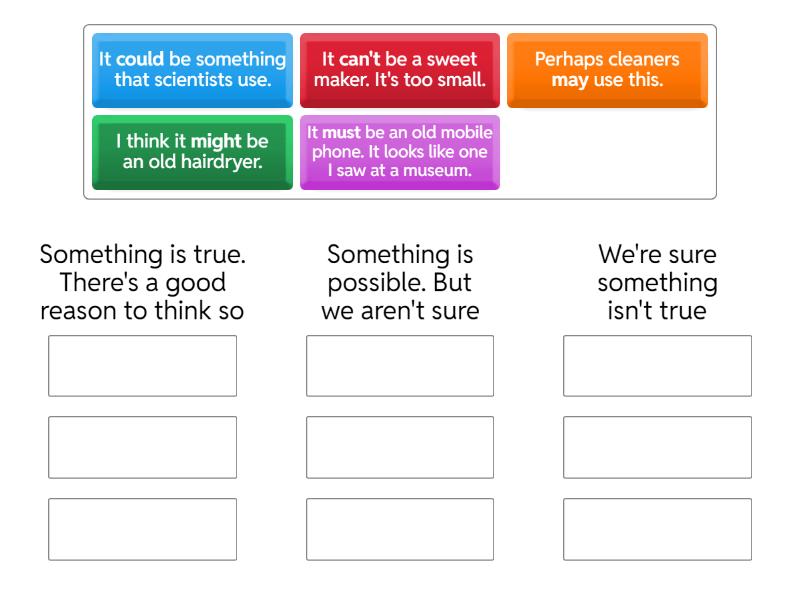Click the "Something is possible" group heading
This screenshot has height=600, width=800.
pos(400,283)
